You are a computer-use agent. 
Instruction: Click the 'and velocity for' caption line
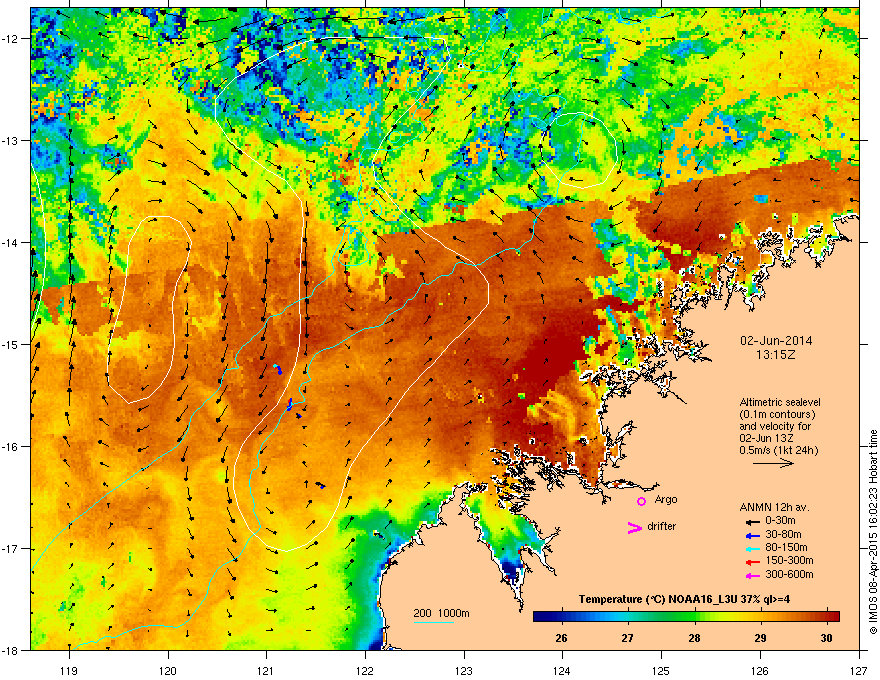click(x=774, y=426)
